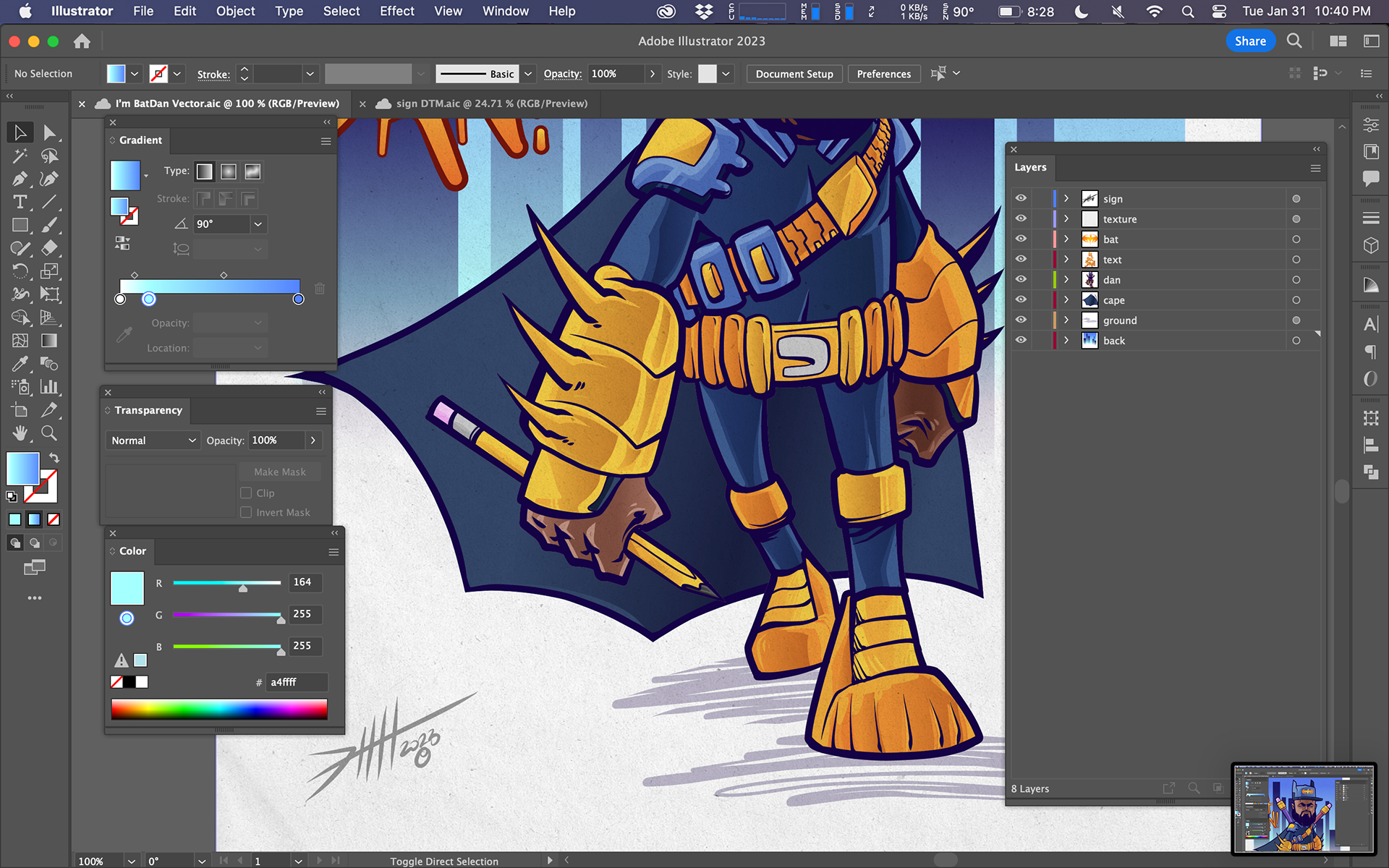The width and height of the screenshot is (1389, 868).
Task: Choose Freeform Gradient type
Action: (252, 171)
